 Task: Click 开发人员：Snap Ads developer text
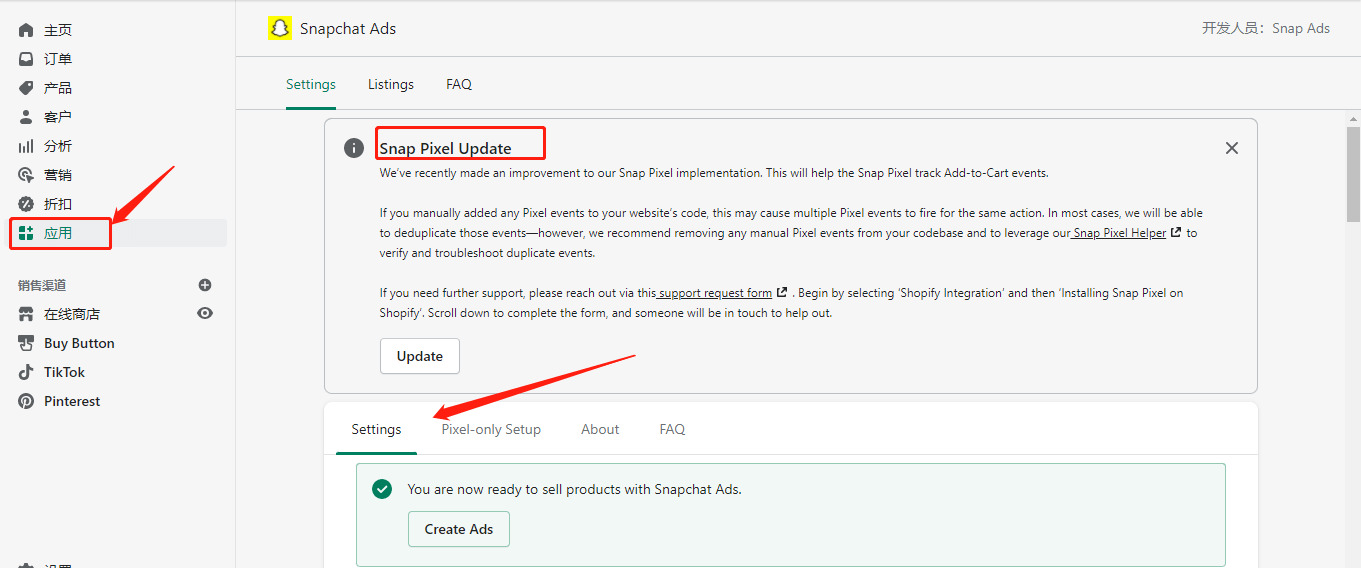1266,28
